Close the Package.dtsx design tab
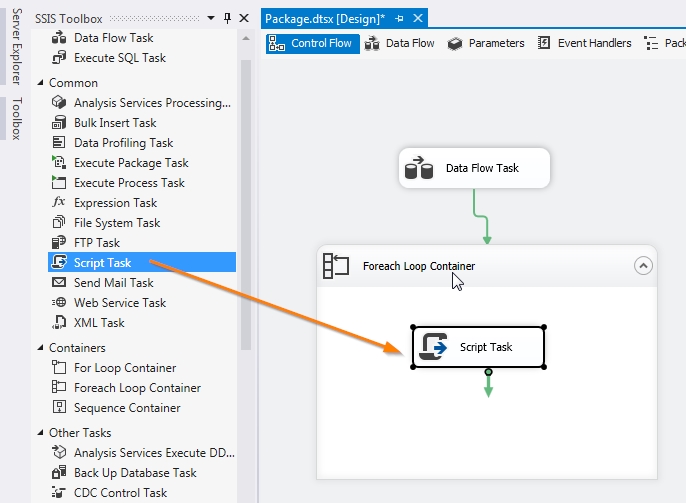 pyautogui.click(x=418, y=18)
